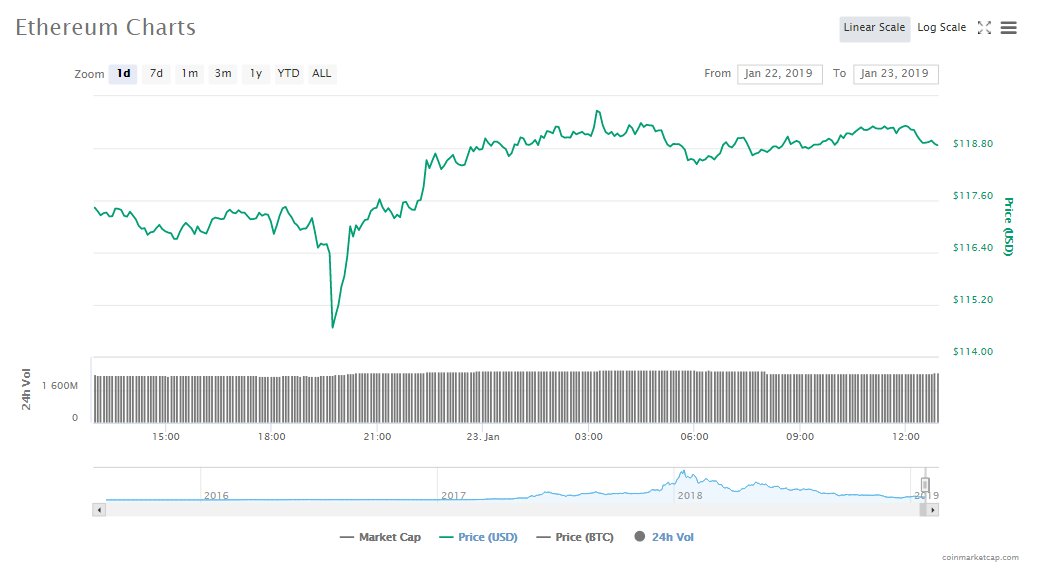Screen dimensions: 1041x574
Task: Choose YTD zoom range
Action: 288,73
